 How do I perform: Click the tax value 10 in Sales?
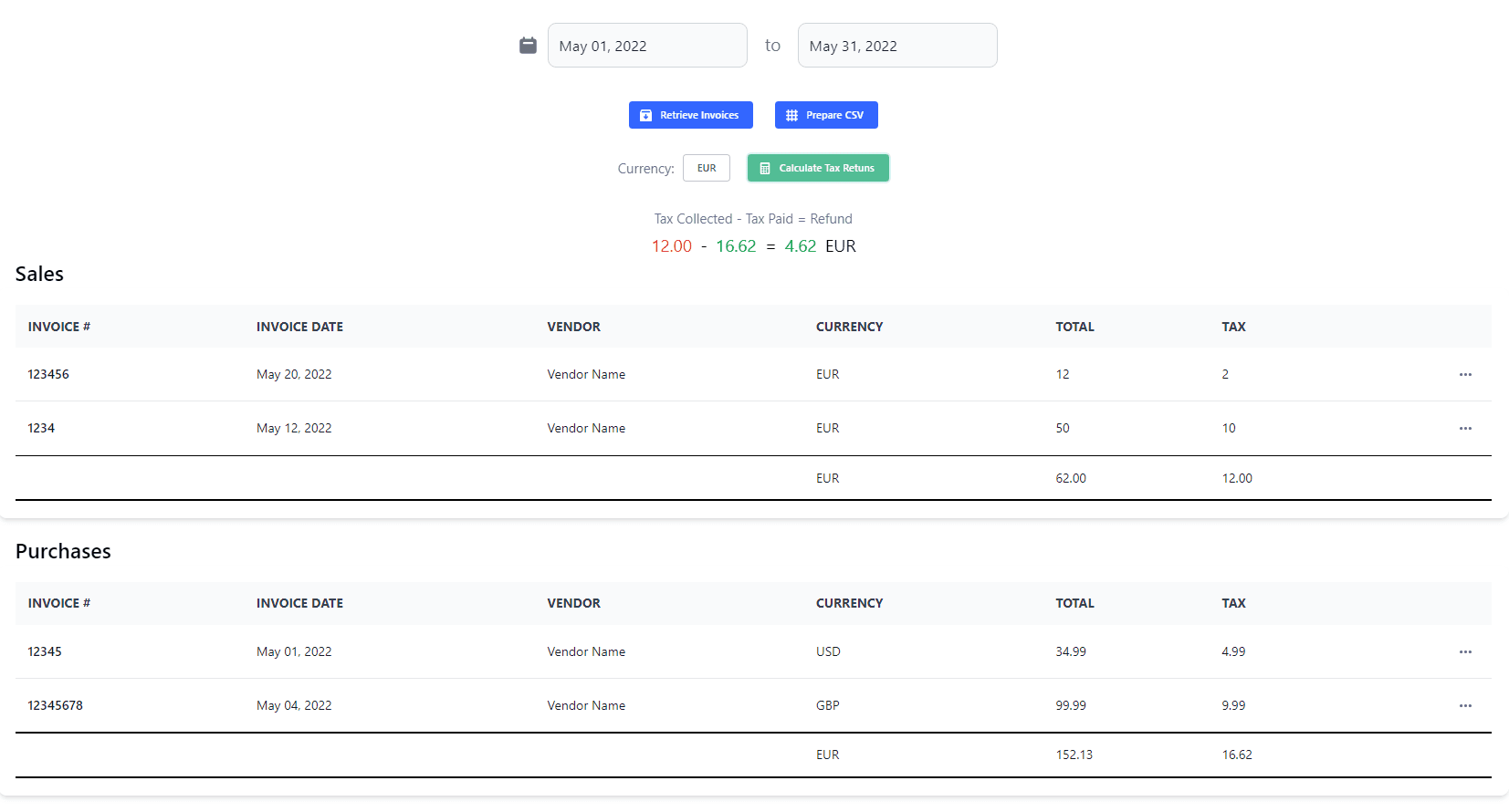(1229, 428)
